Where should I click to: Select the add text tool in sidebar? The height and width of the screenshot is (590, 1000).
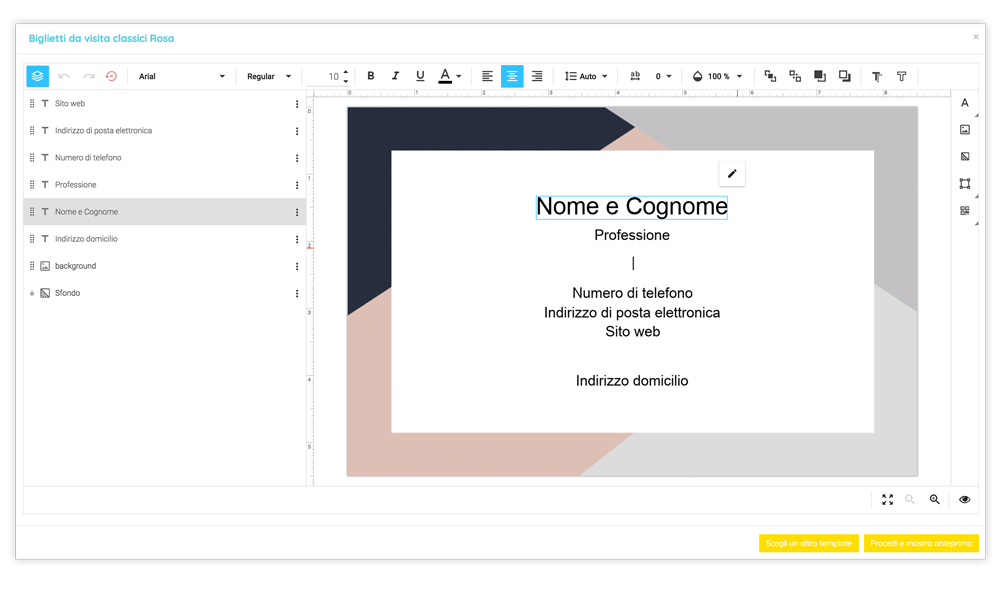coord(964,103)
